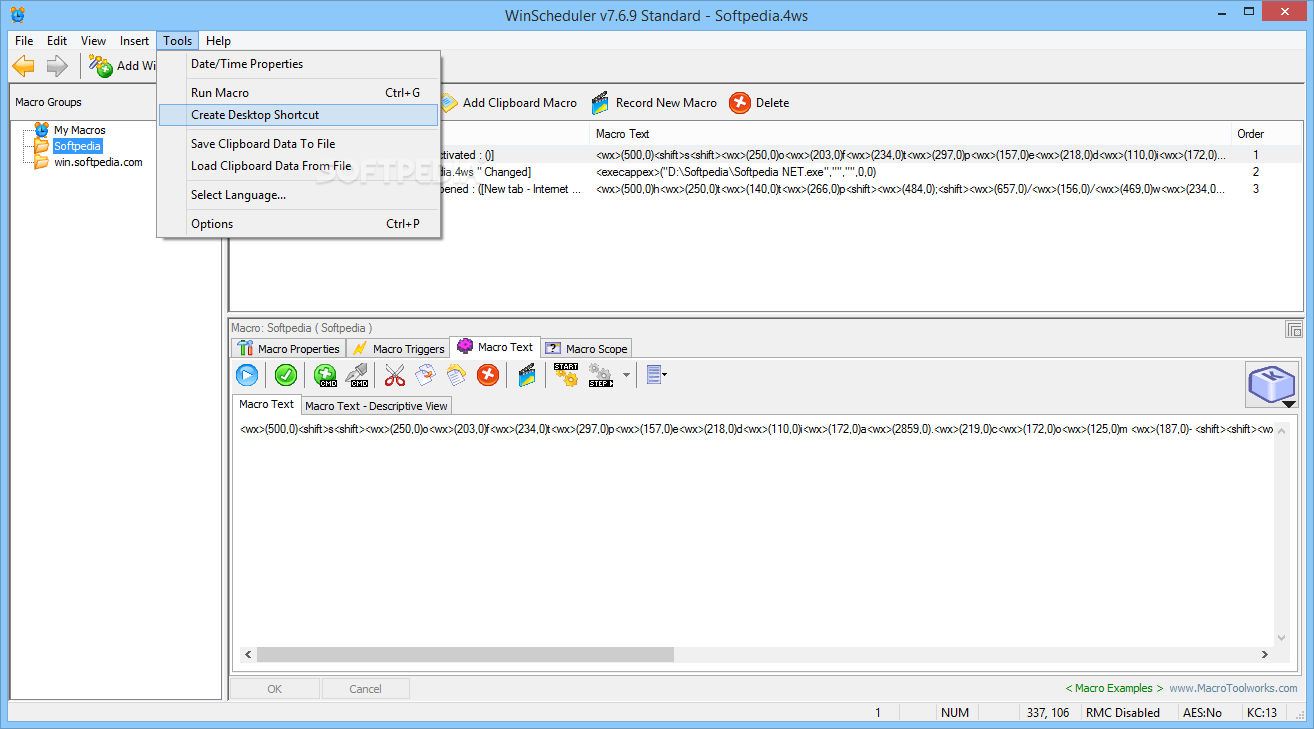The image size is (1314, 729).
Task: Open the text lines view dropdown
Action: (657, 375)
